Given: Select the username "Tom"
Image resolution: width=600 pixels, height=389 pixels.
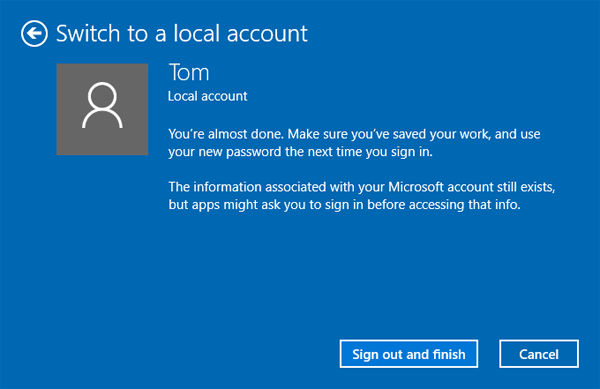Looking at the screenshot, I should point(189,72).
